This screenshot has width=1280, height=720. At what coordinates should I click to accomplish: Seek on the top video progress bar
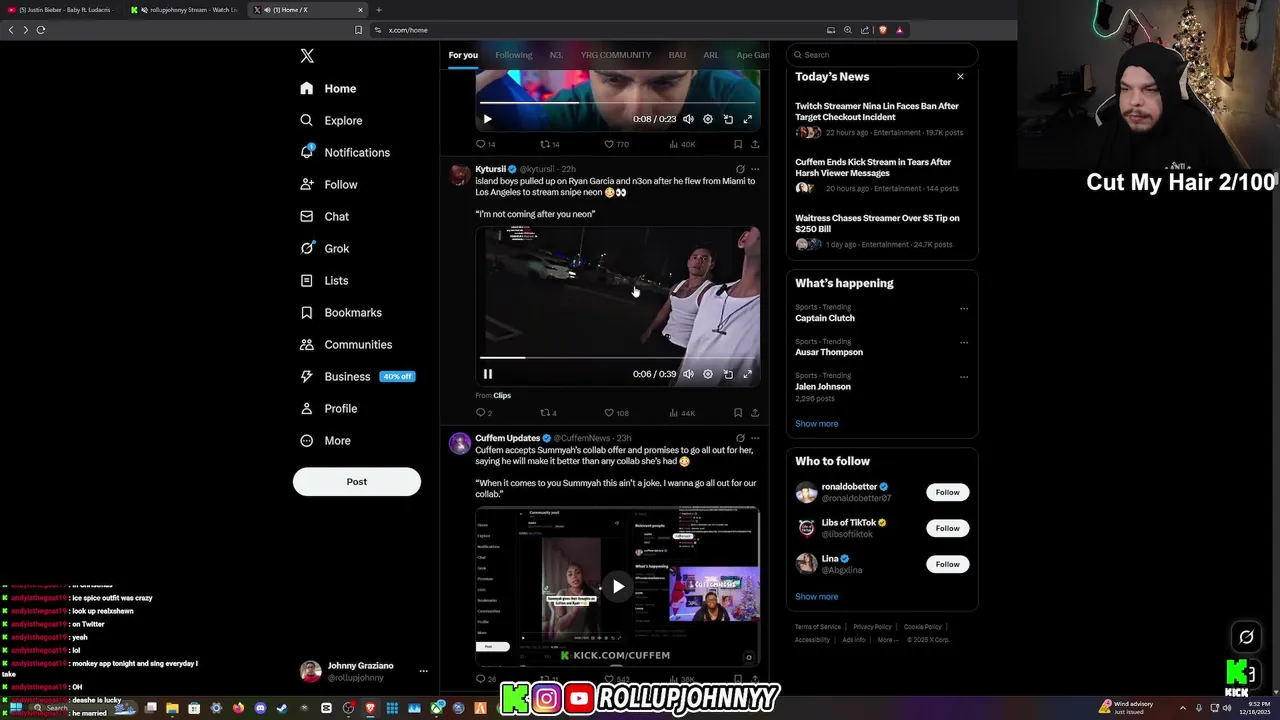coord(618,102)
